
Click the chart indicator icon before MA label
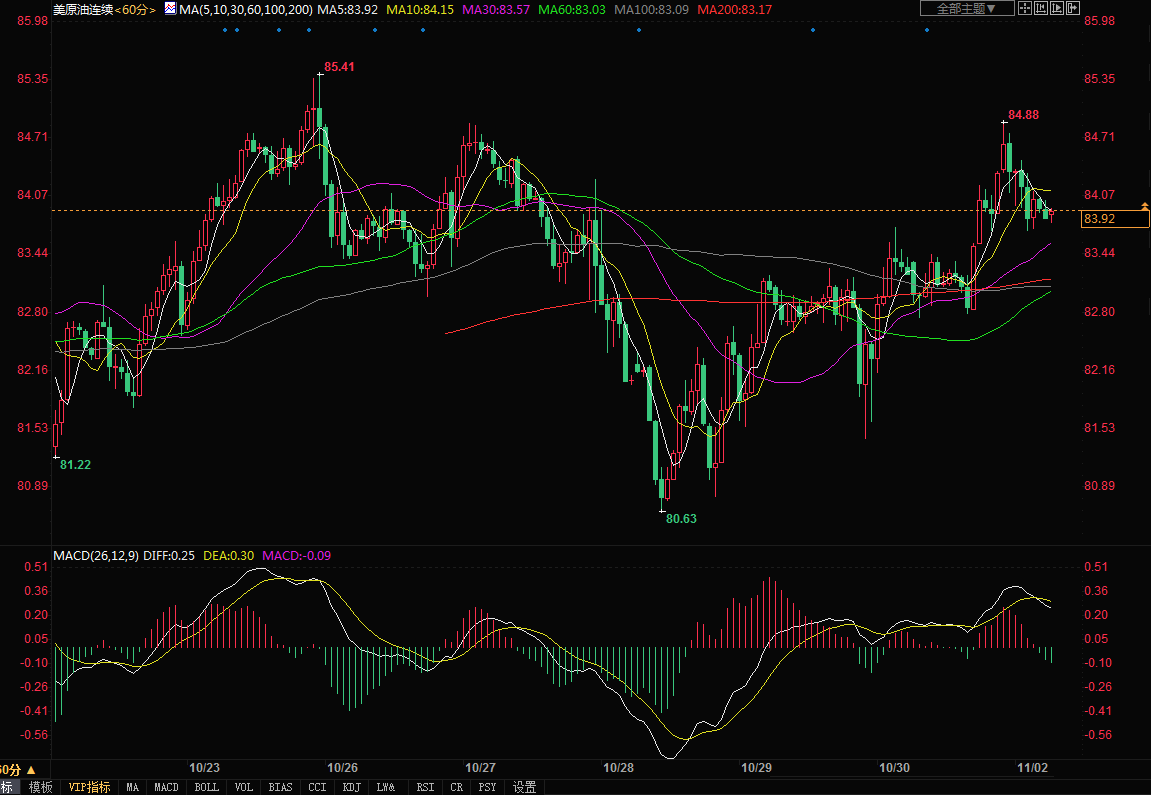point(169,9)
